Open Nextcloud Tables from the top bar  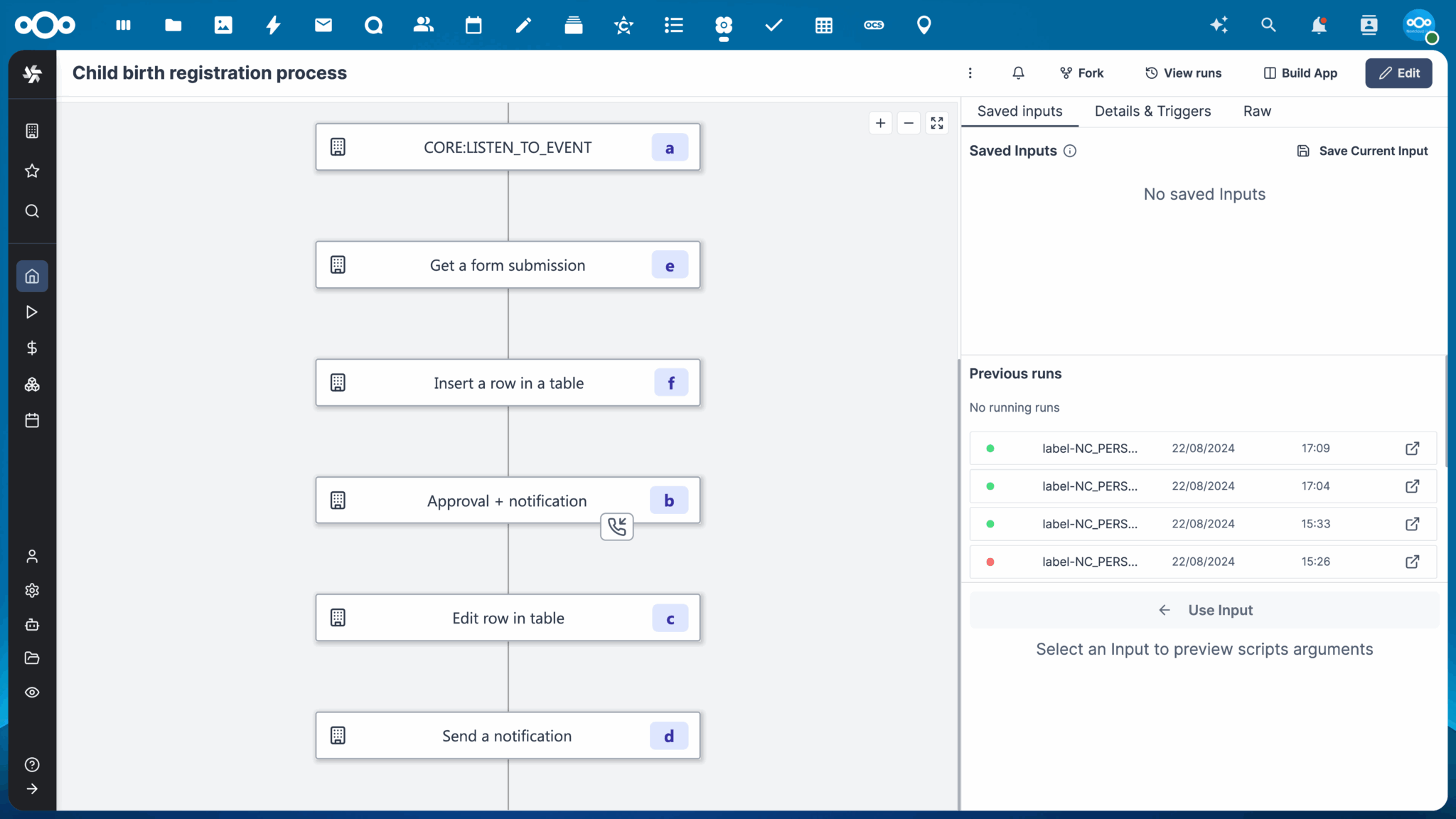coord(823,25)
